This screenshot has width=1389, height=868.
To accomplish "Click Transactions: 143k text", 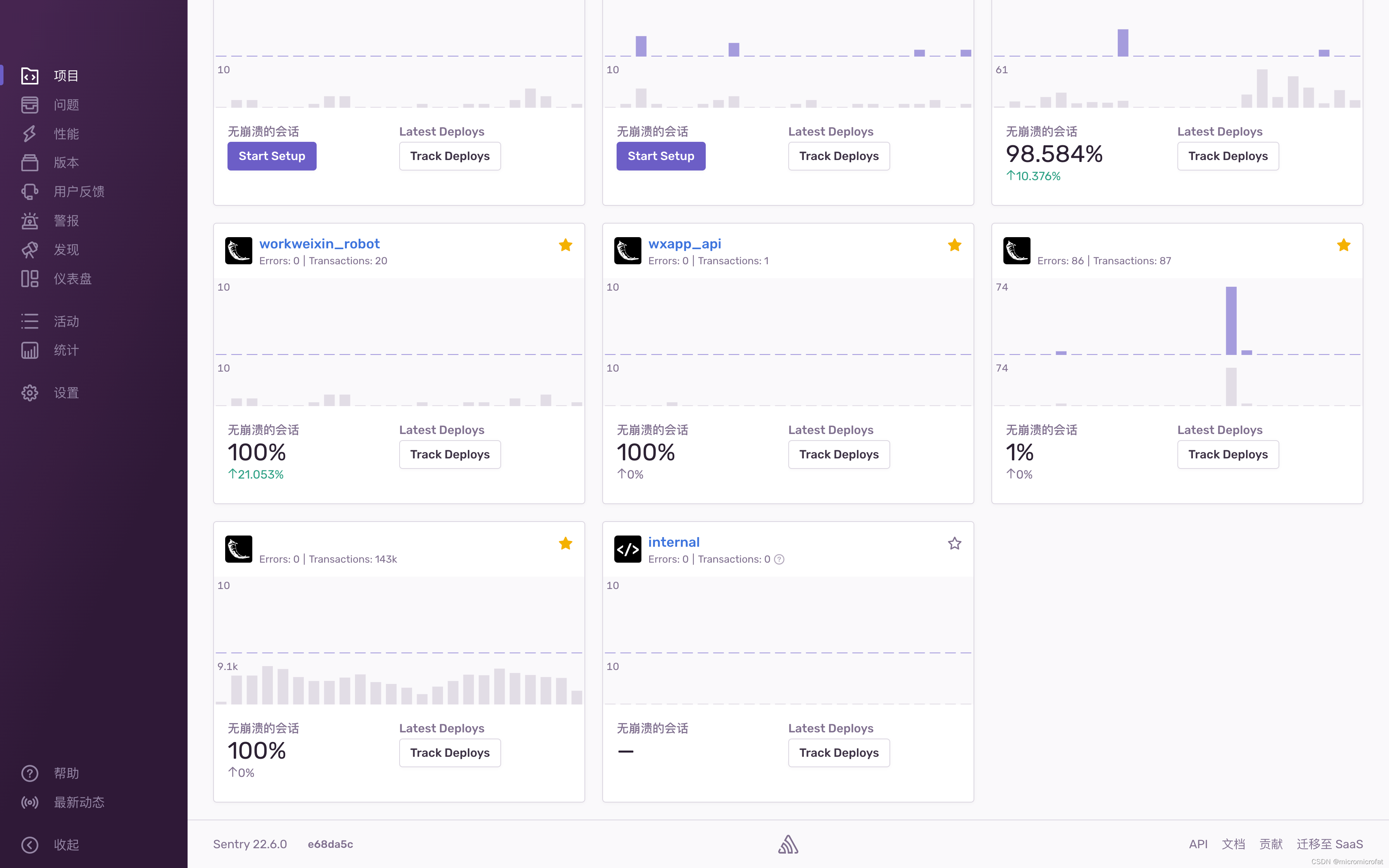I will tap(353, 559).
